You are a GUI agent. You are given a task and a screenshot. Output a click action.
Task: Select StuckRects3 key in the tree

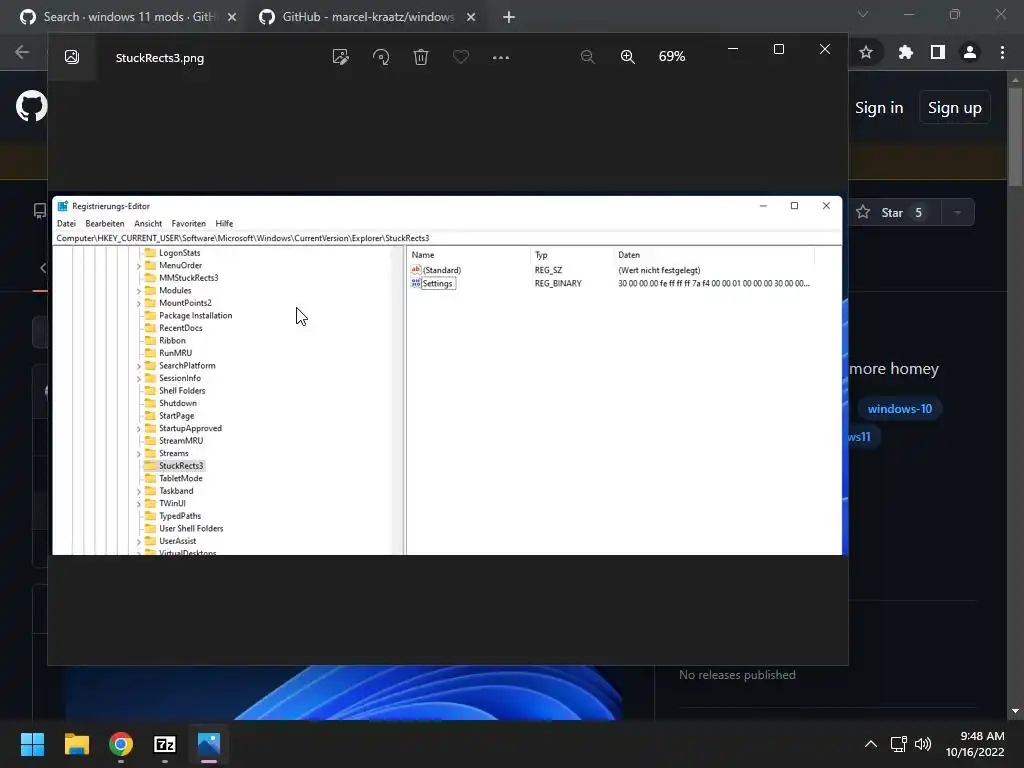(181, 466)
